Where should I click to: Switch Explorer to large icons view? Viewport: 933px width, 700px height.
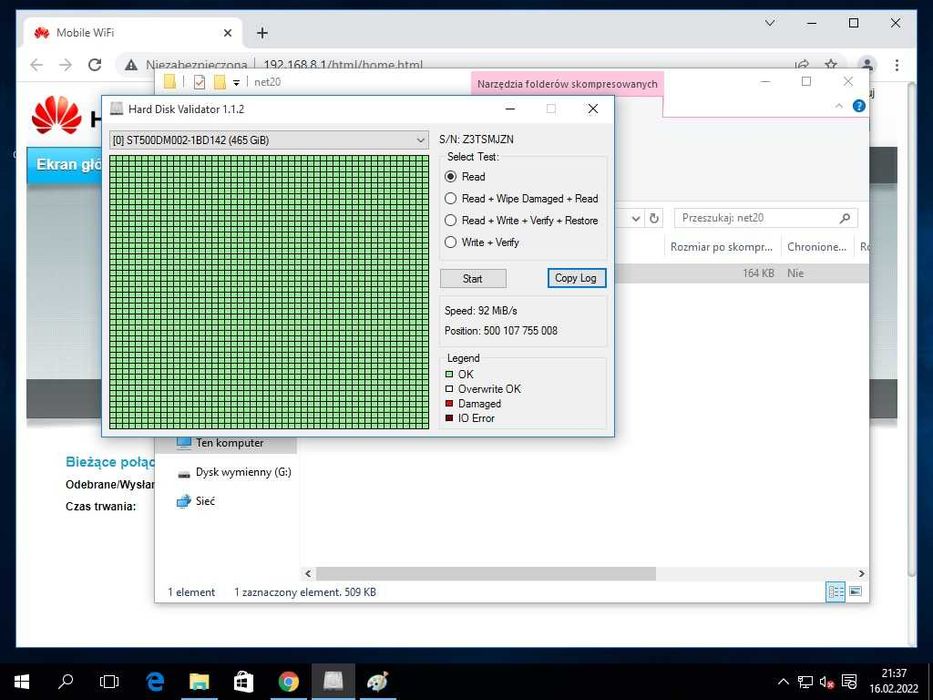click(x=855, y=592)
